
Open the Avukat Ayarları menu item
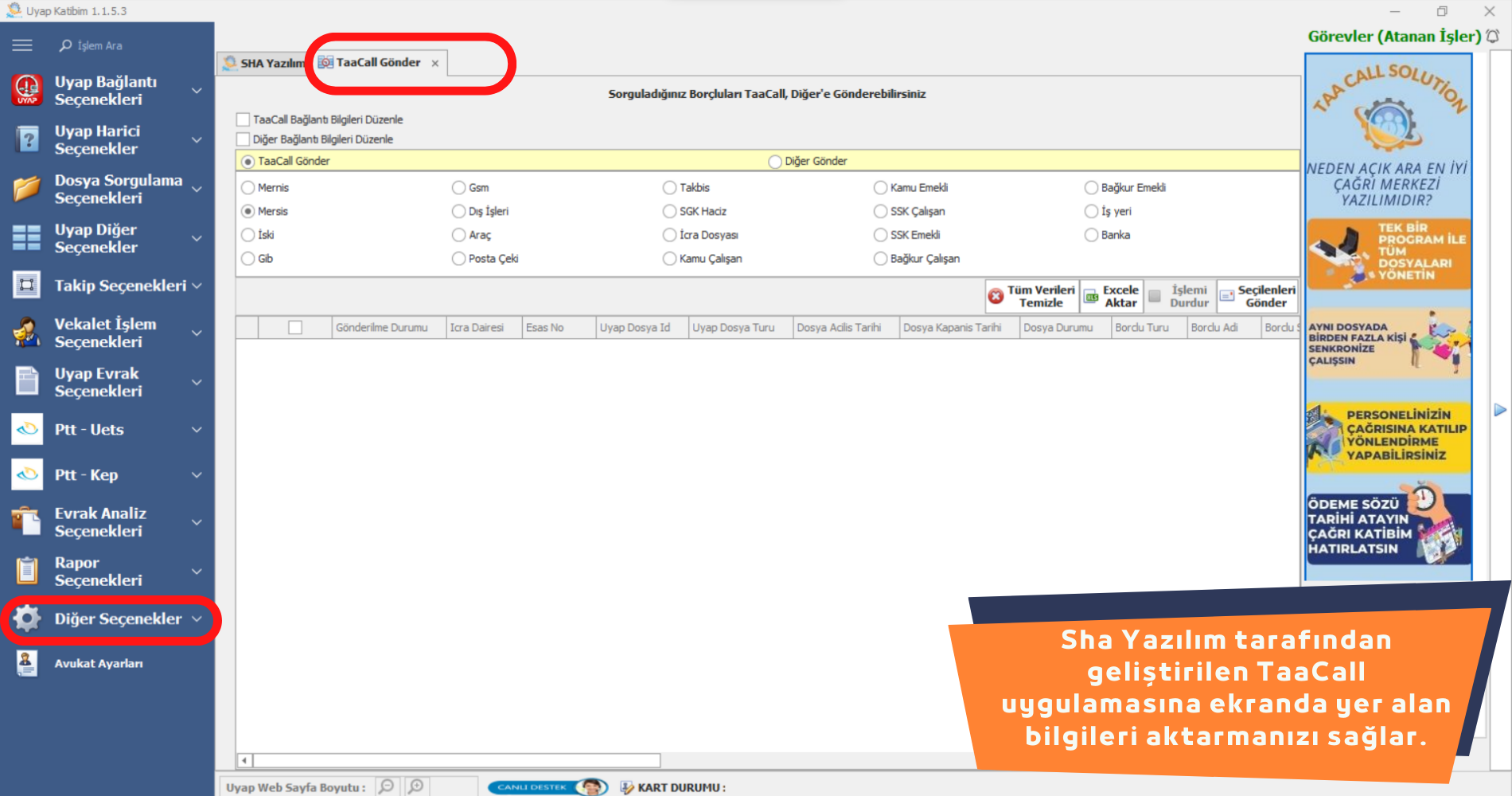tap(99, 663)
